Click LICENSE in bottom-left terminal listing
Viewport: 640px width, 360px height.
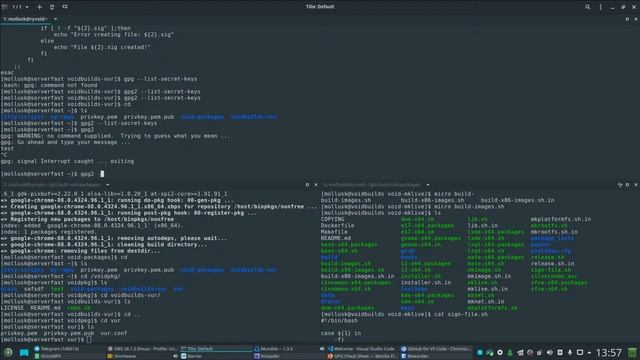[x=12, y=308]
